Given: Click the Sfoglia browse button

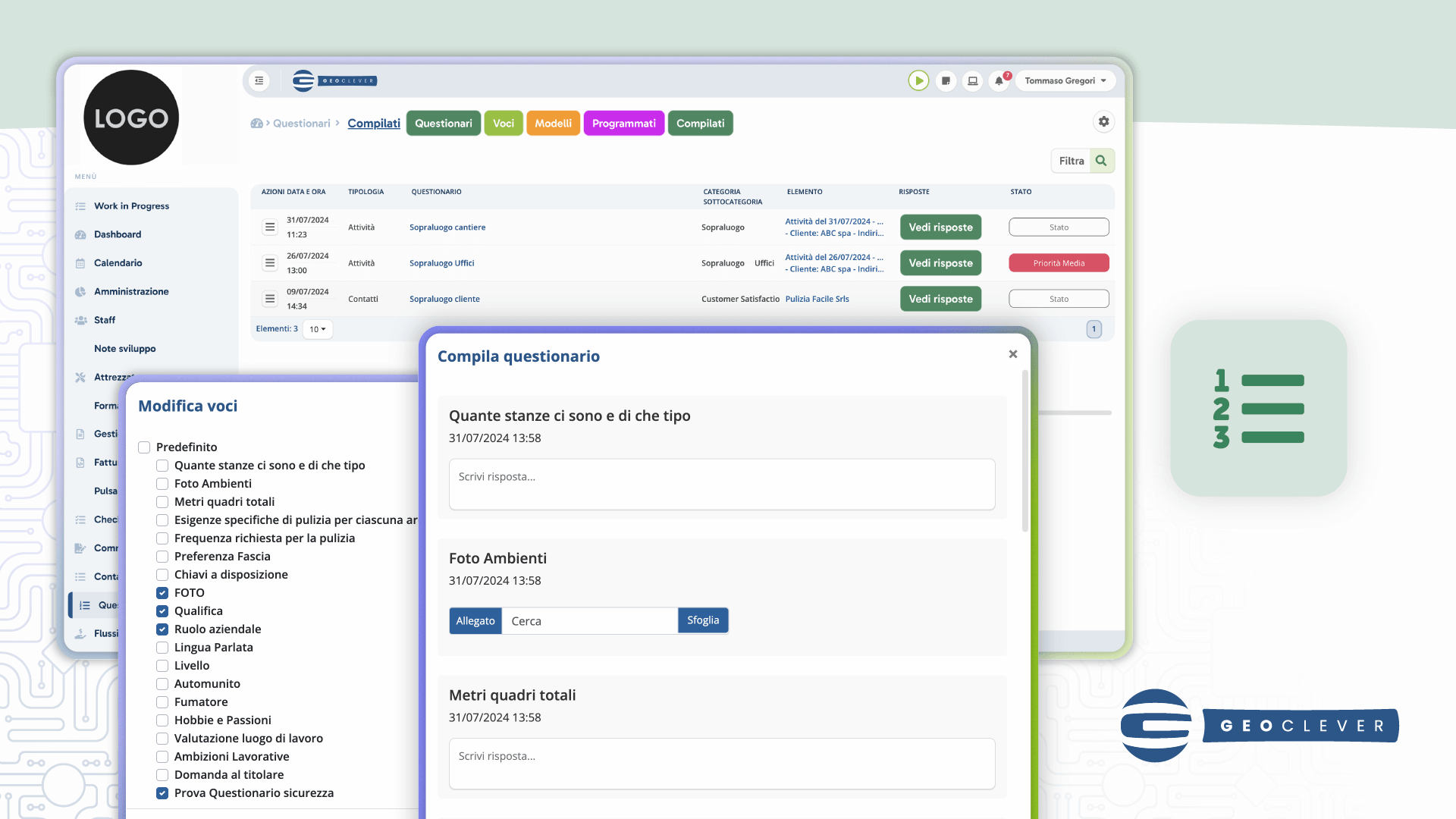Looking at the screenshot, I should coord(703,620).
